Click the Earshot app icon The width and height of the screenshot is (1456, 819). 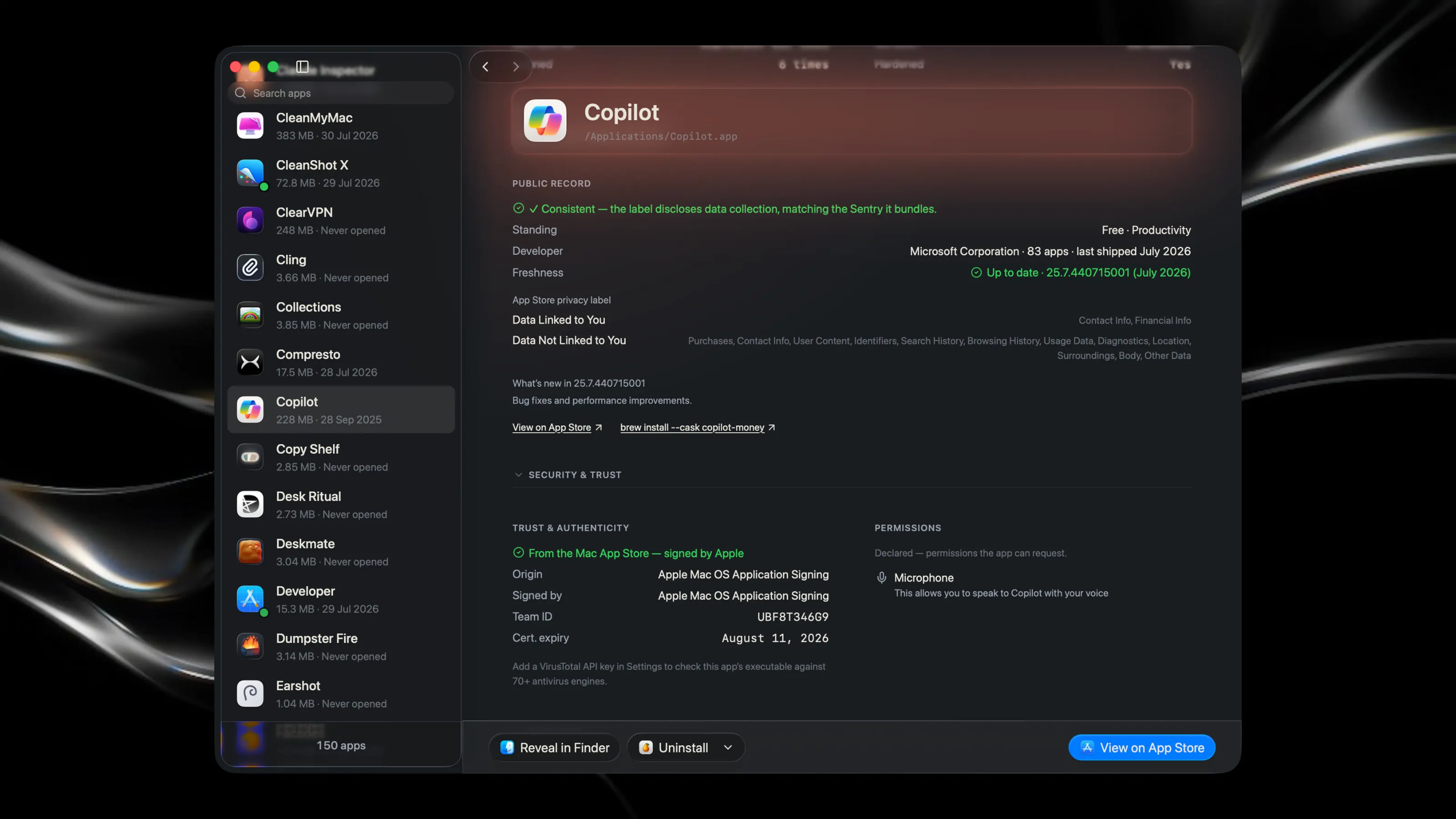250,694
